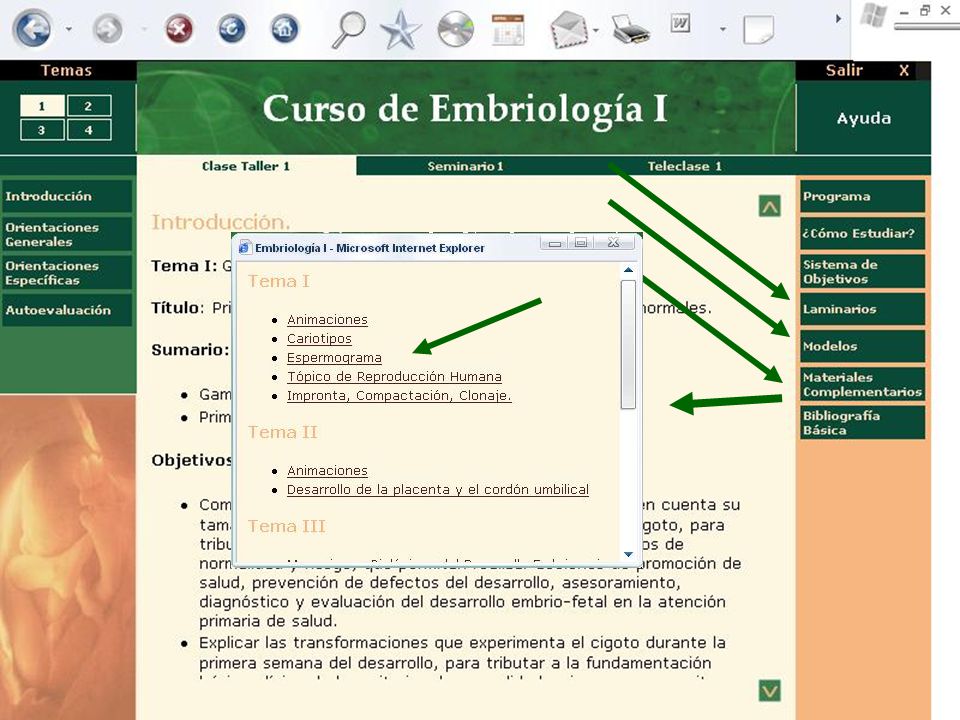Go to the Home page icon
The width and height of the screenshot is (960, 720).
[285, 29]
